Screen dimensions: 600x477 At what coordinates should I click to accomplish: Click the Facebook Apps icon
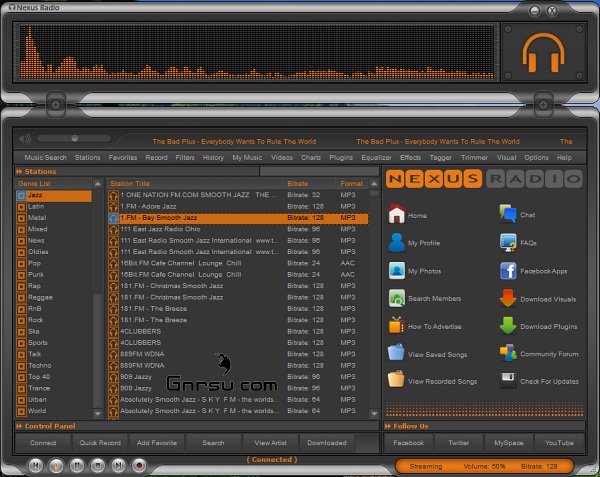(x=508, y=271)
